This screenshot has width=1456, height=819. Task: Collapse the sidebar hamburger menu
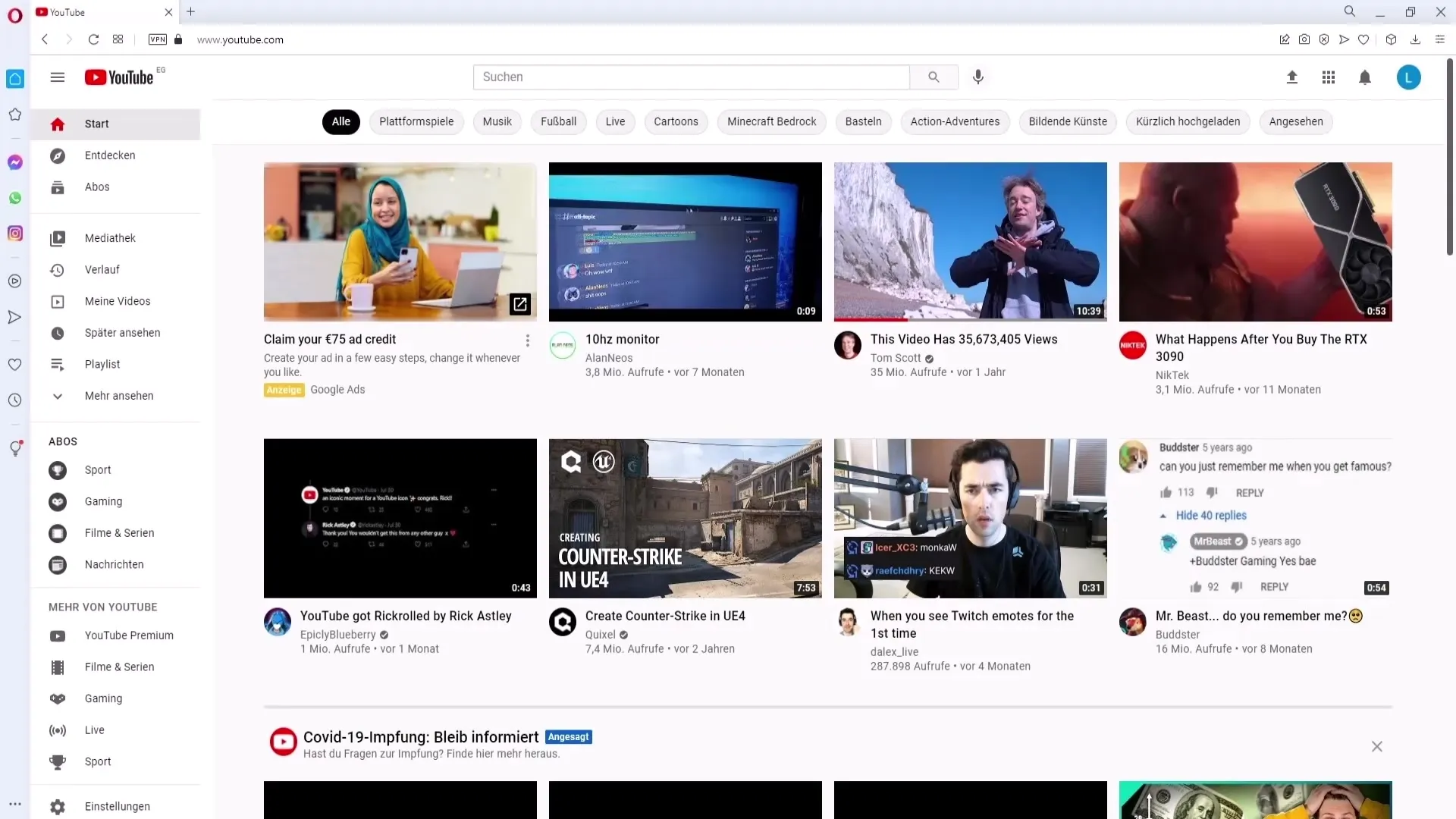[57, 77]
